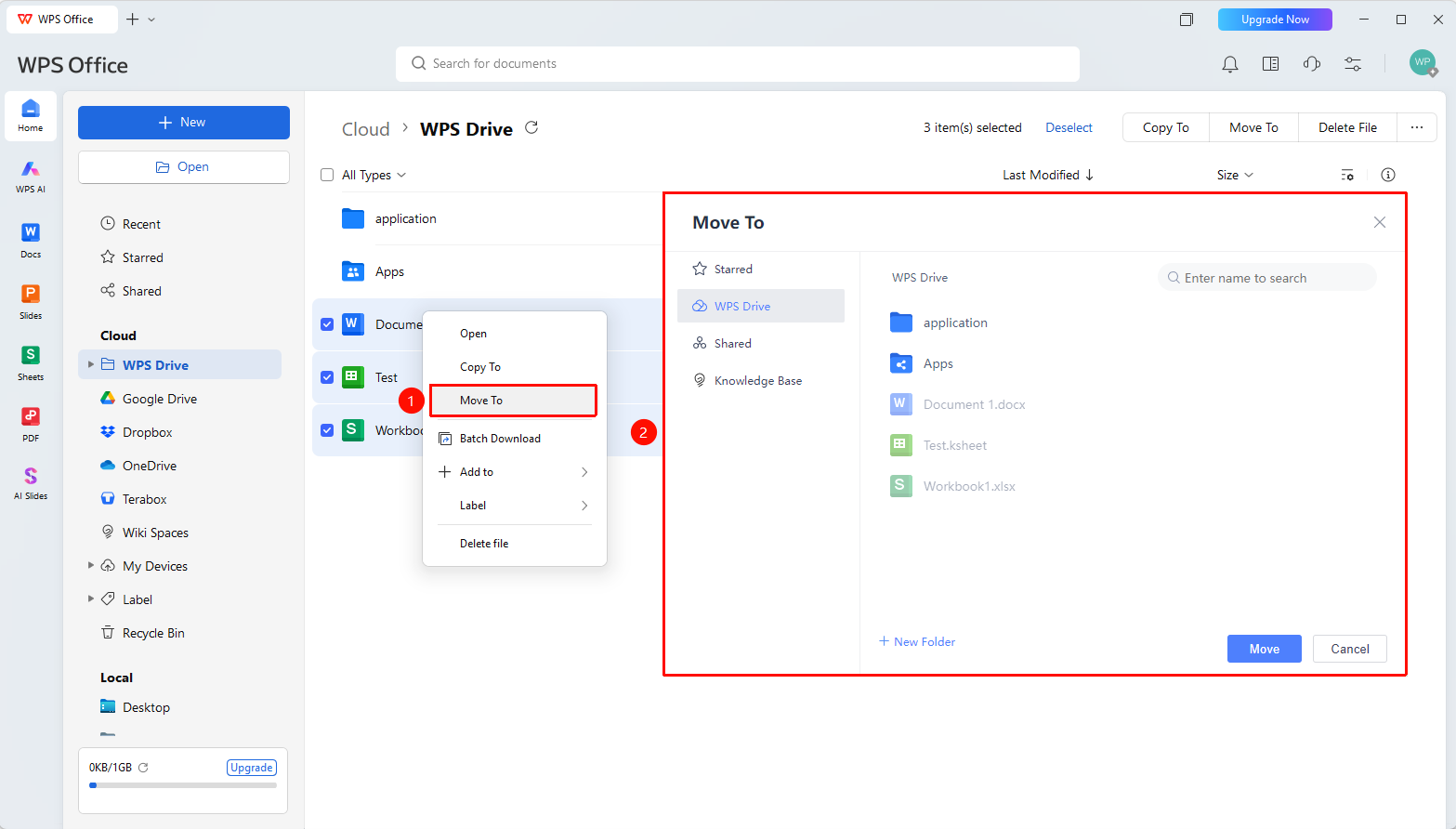This screenshot has width=1456, height=829.
Task: Open the Sheets app icon
Action: (x=31, y=362)
